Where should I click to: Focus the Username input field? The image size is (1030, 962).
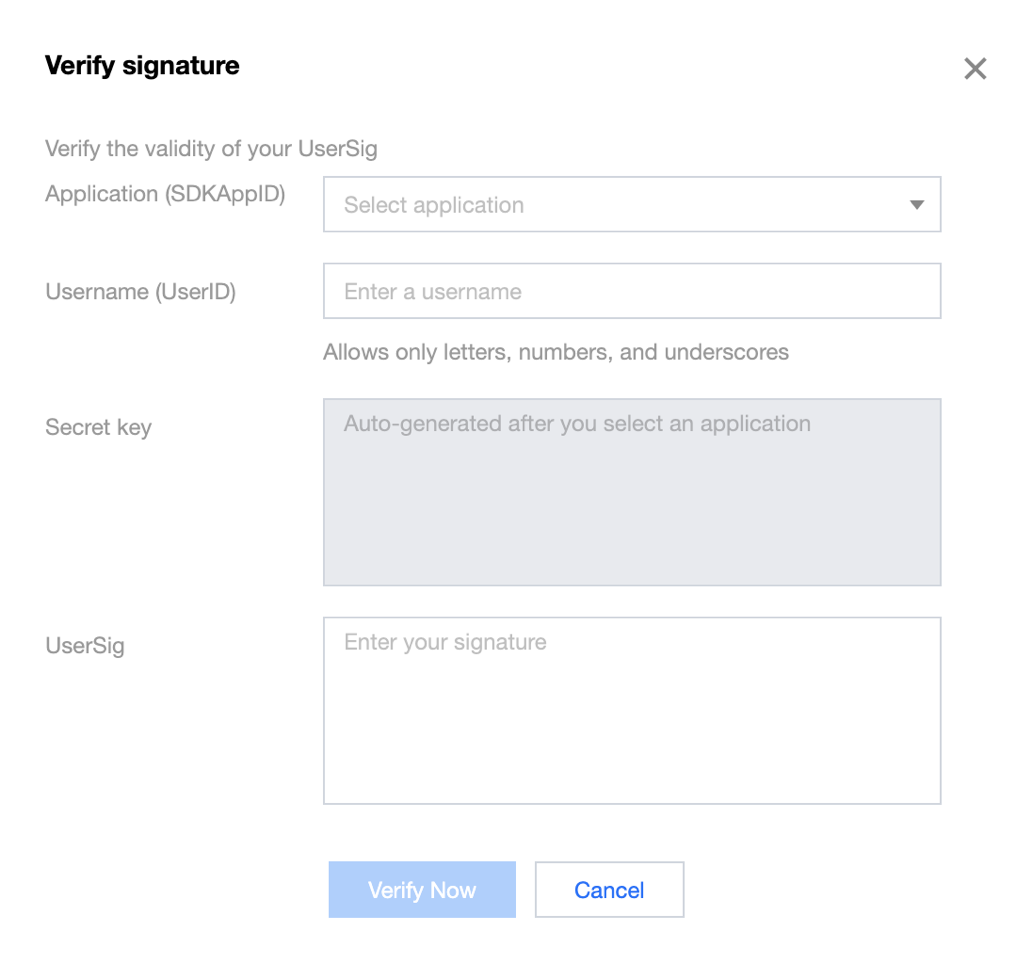point(631,291)
